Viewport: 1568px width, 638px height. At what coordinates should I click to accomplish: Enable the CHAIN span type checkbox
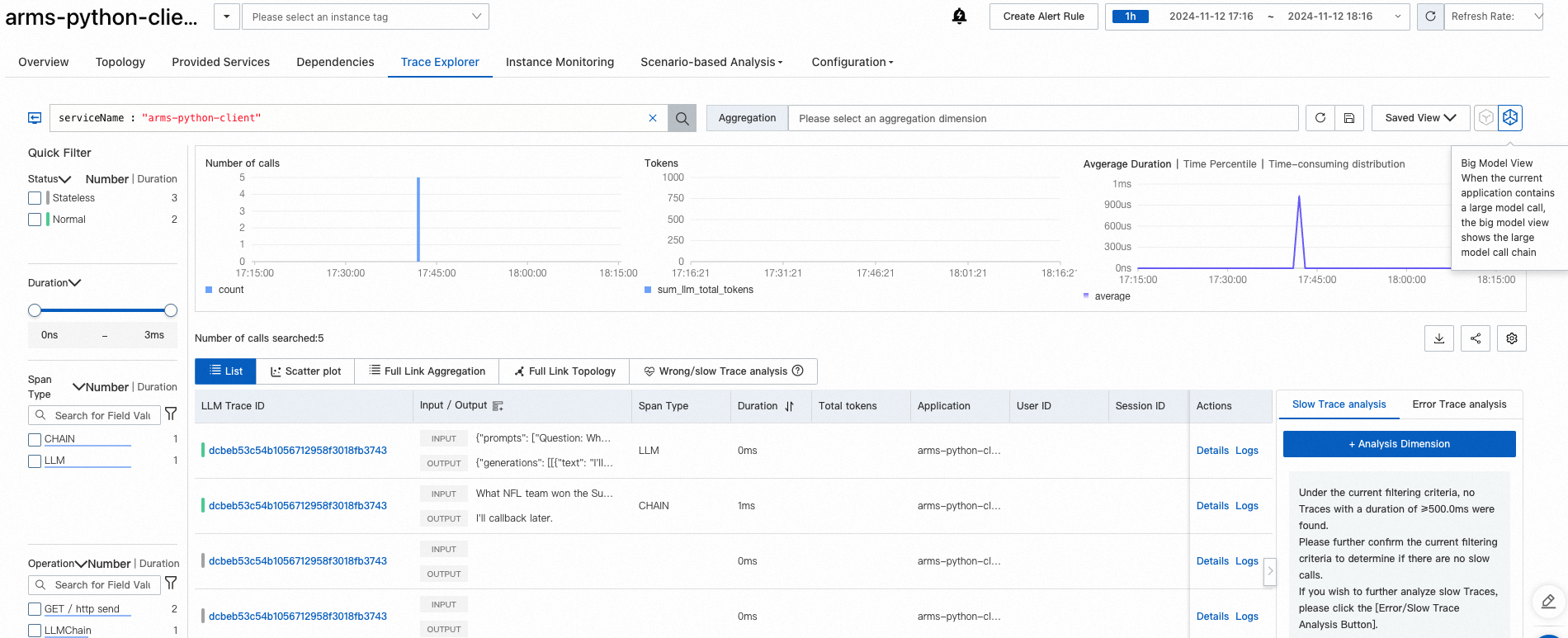click(35, 439)
